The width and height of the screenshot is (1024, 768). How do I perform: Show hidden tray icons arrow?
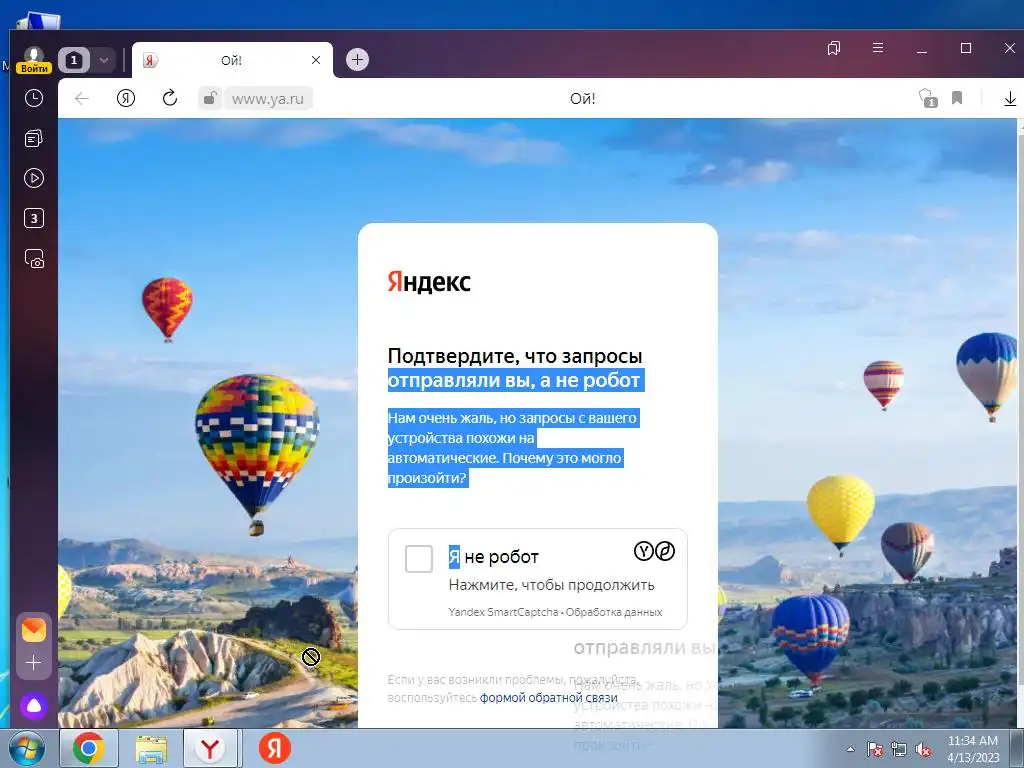850,749
